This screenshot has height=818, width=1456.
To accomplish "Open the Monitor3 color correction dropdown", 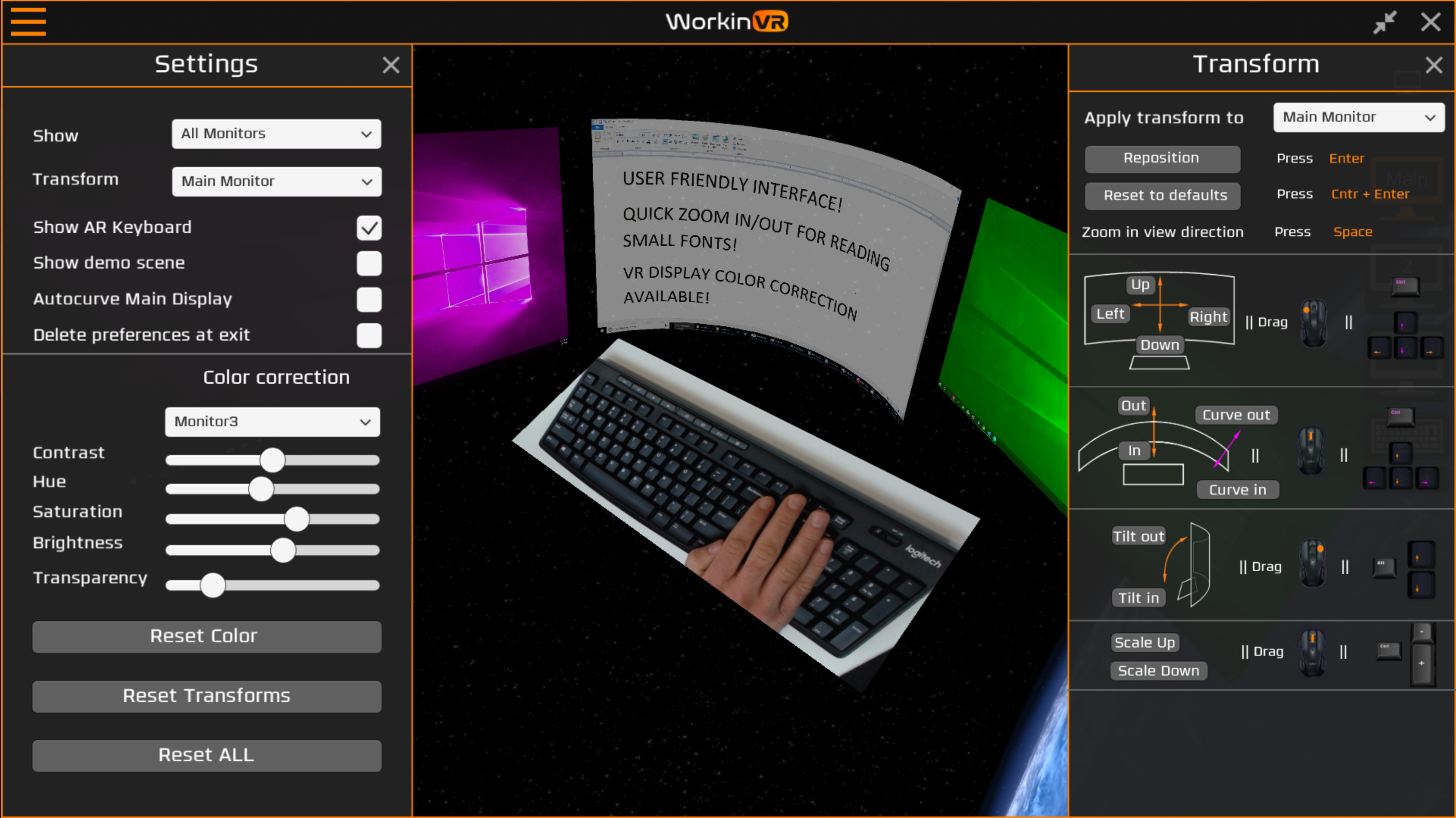I will coord(272,422).
